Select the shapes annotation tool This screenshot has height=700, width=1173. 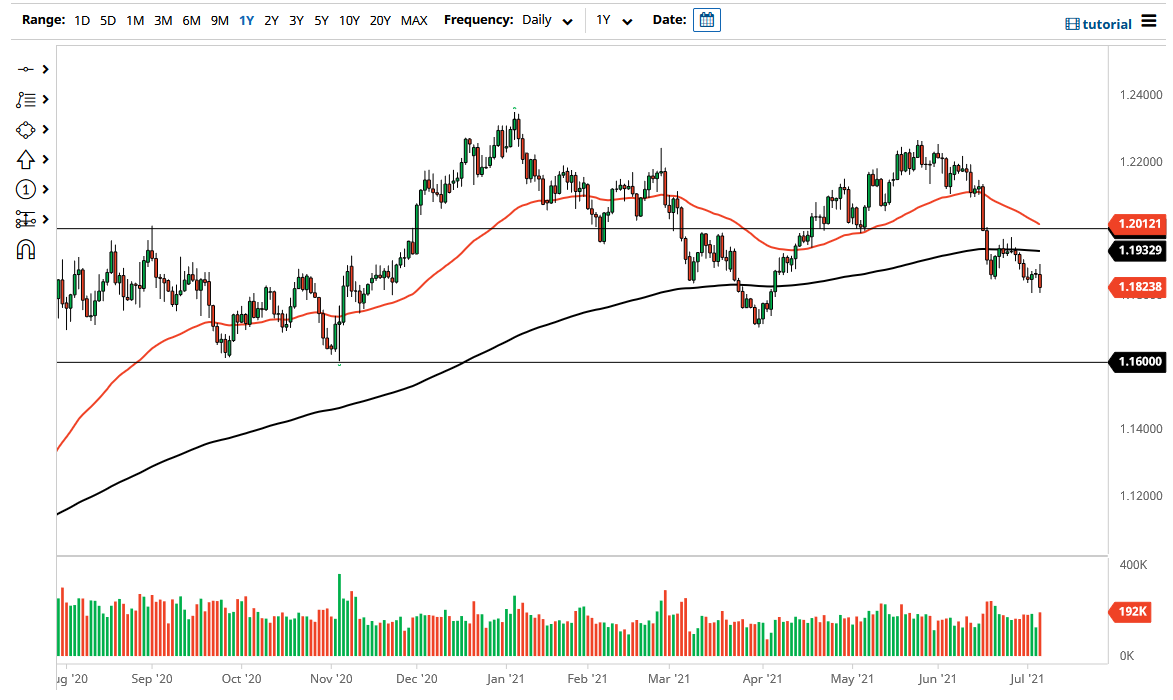27,129
